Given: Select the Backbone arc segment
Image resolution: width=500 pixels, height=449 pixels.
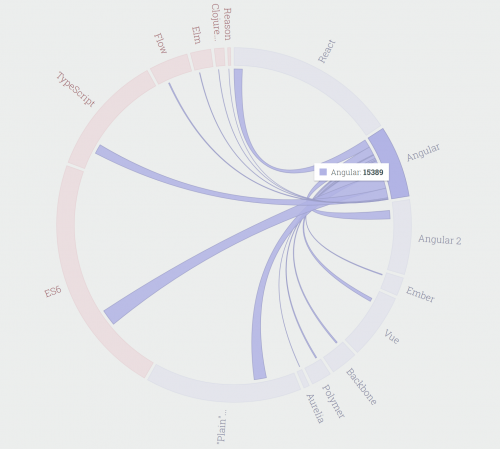Looking at the screenshot, I should click(x=339, y=357).
